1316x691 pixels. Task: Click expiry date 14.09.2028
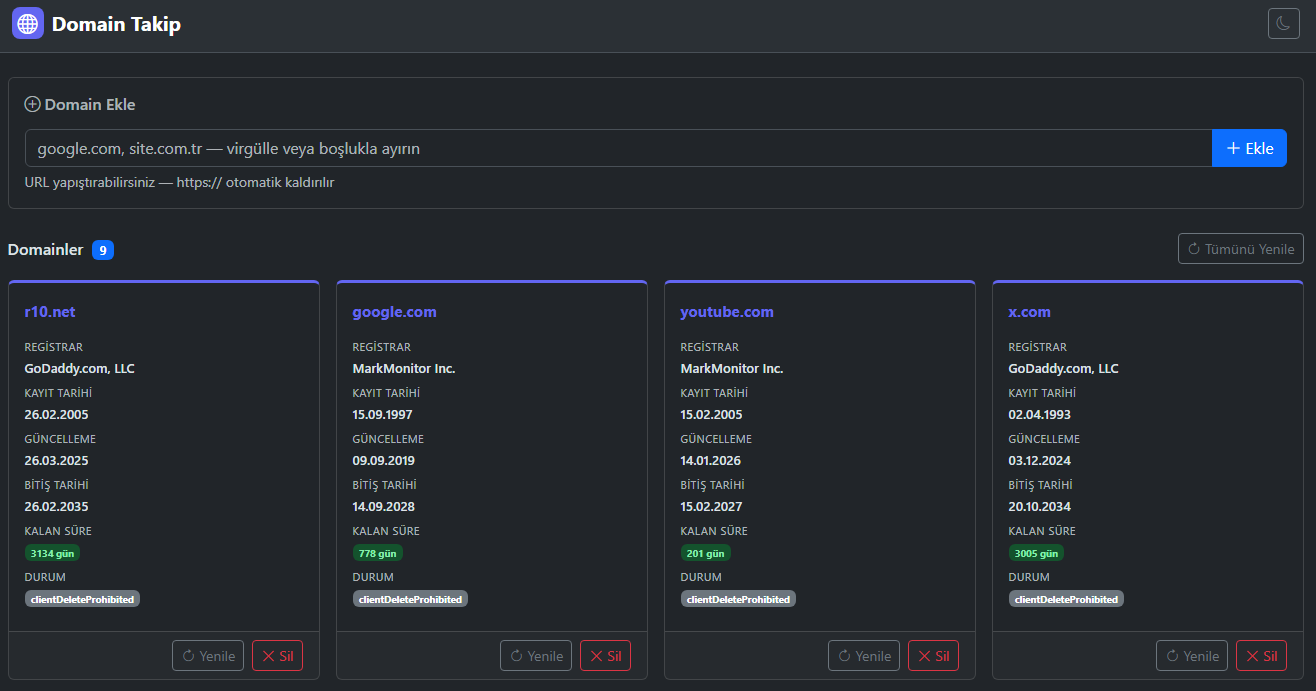(x=384, y=507)
